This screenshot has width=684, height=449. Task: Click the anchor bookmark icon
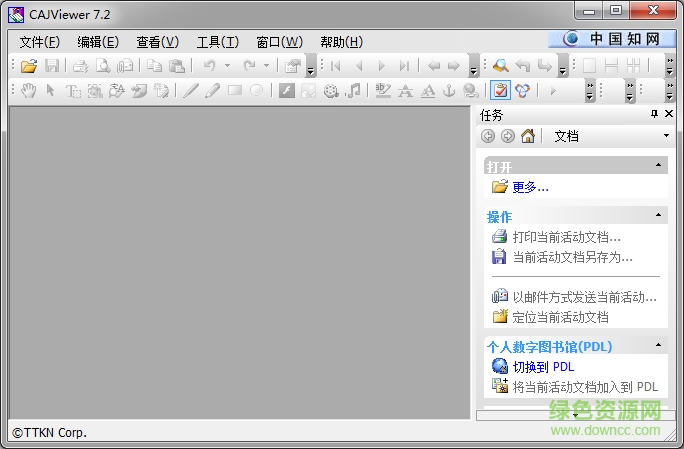(449, 91)
